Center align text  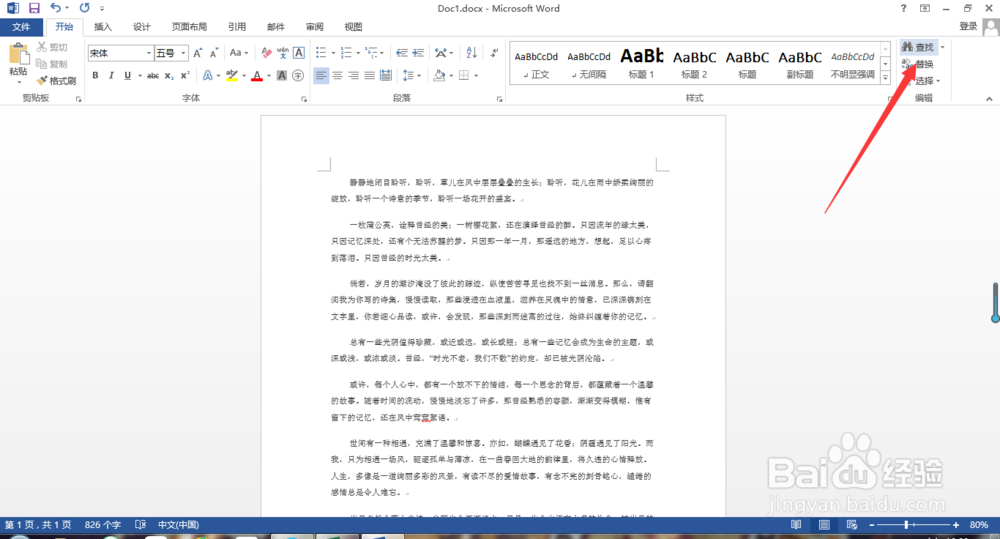[337, 75]
